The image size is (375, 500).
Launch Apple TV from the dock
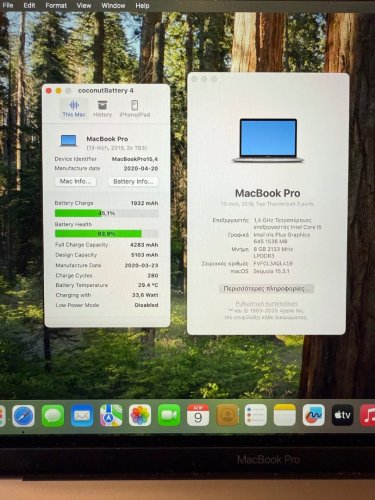point(342,415)
